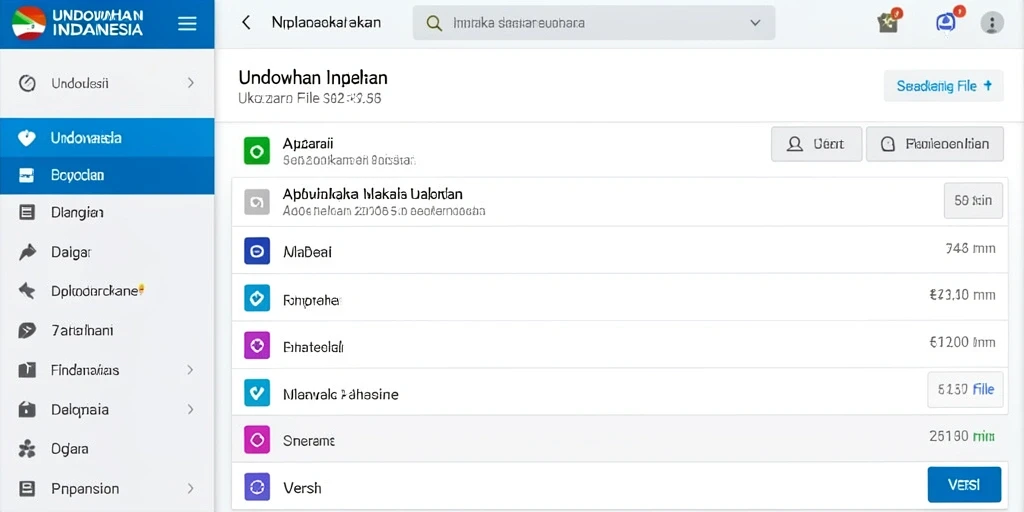Screen dimensions: 1024x512
Task: Click the MaDeai row name
Action: [308, 251]
